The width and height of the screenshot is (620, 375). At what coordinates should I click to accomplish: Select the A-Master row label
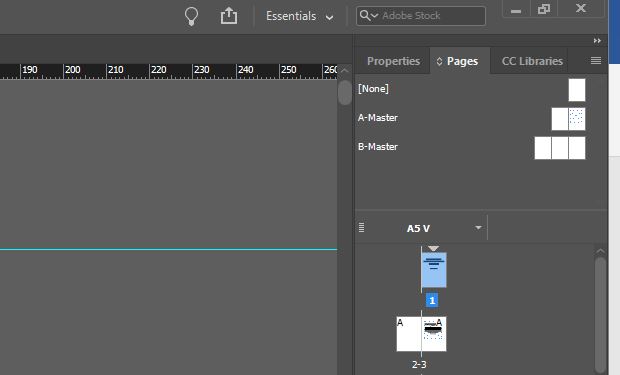click(x=378, y=118)
